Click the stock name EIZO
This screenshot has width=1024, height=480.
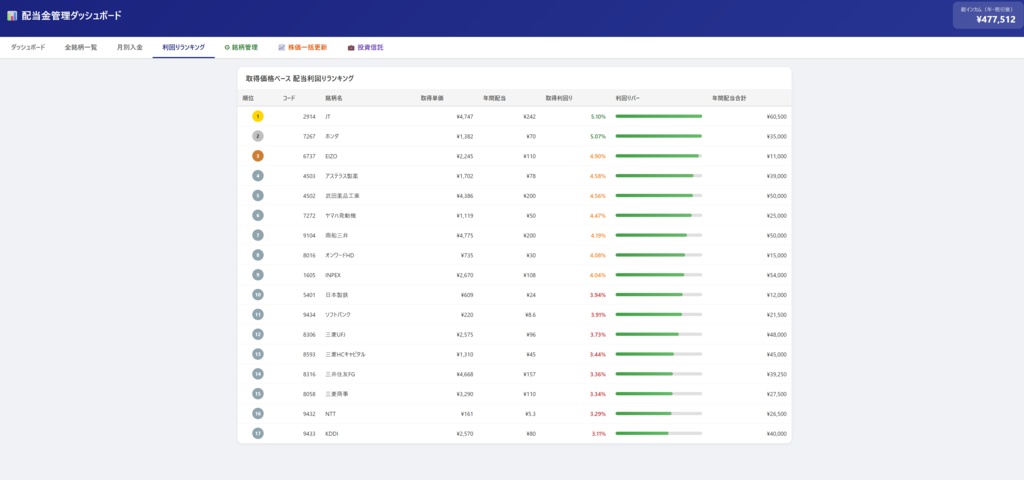coord(331,156)
